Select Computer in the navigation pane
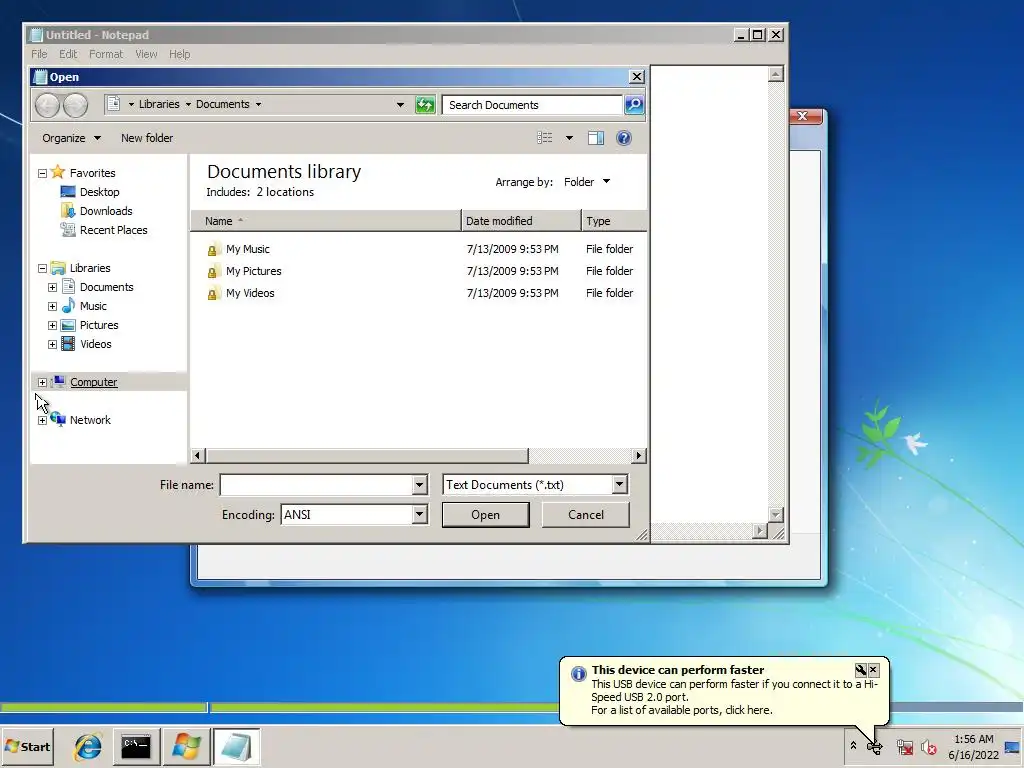Image resolution: width=1024 pixels, height=768 pixels. click(x=93, y=382)
